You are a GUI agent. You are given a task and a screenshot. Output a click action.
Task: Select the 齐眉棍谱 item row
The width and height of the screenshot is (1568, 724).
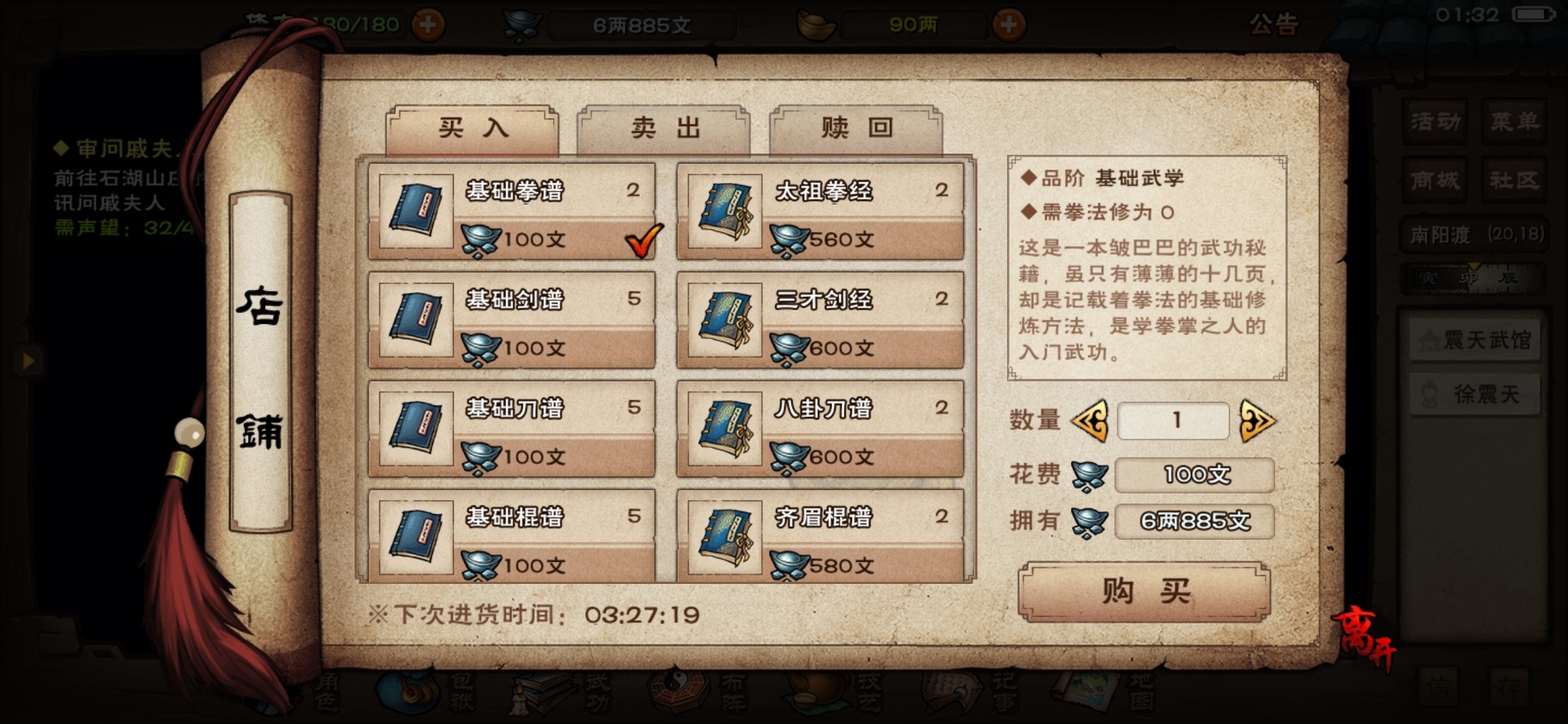(820, 535)
